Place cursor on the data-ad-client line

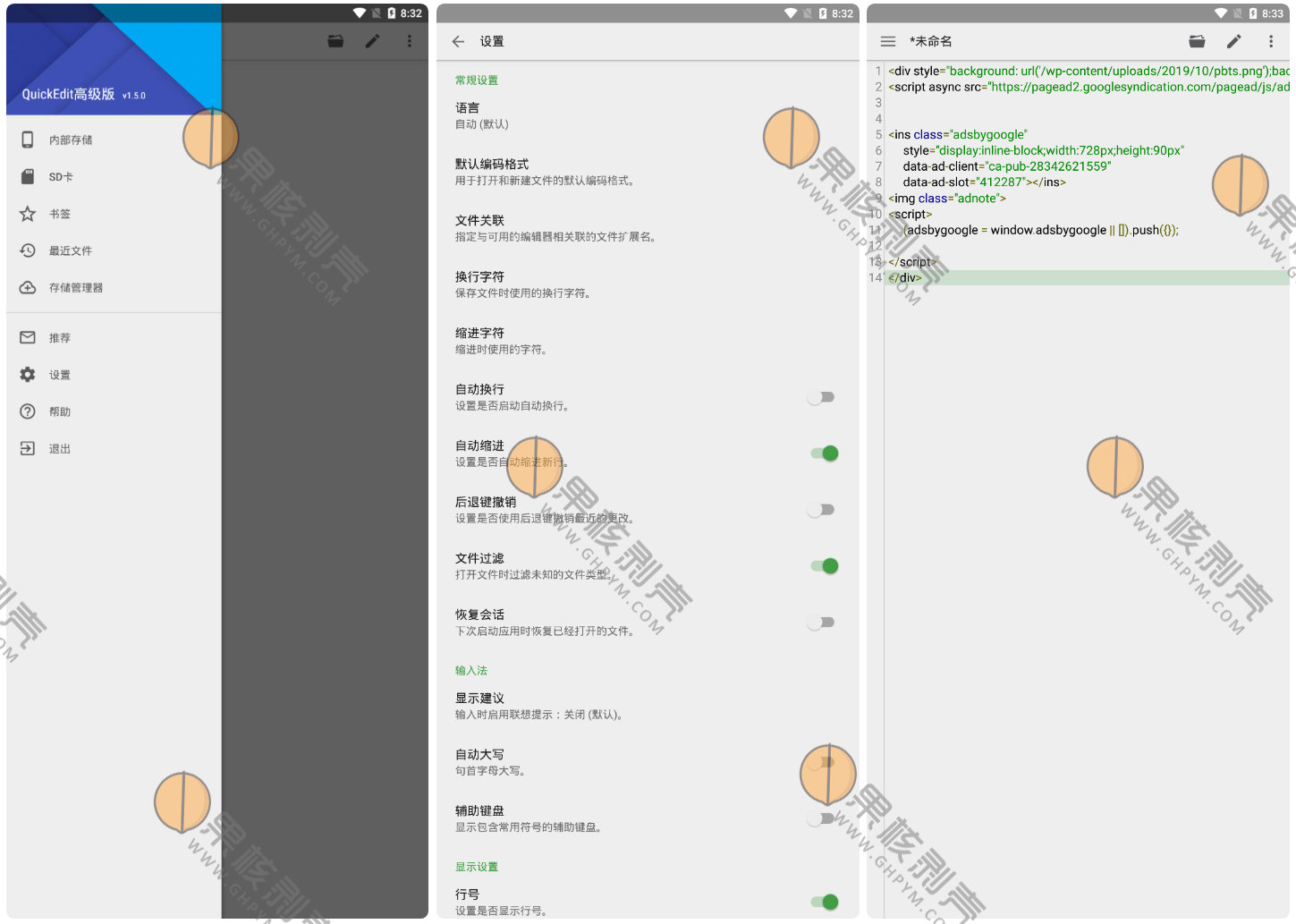[1007, 166]
